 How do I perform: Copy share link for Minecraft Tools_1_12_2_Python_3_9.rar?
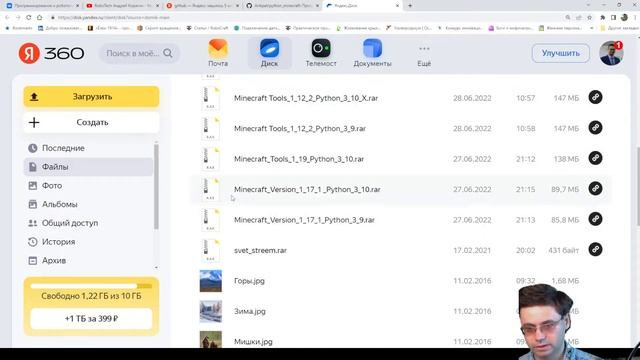[x=596, y=128]
